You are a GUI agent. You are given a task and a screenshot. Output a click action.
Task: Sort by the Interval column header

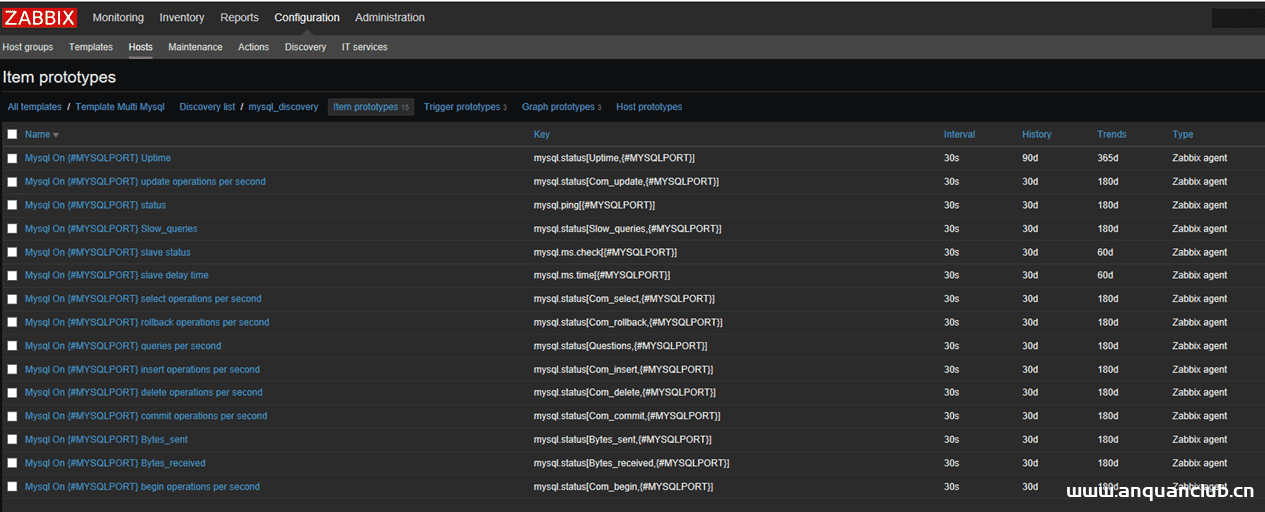pos(959,135)
